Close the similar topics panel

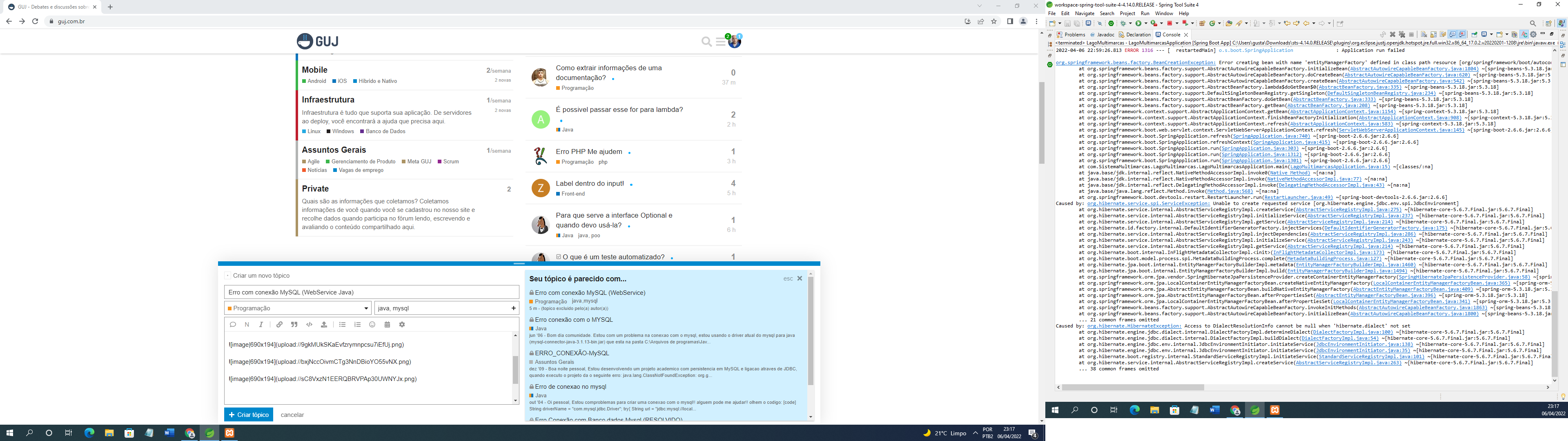click(800, 278)
